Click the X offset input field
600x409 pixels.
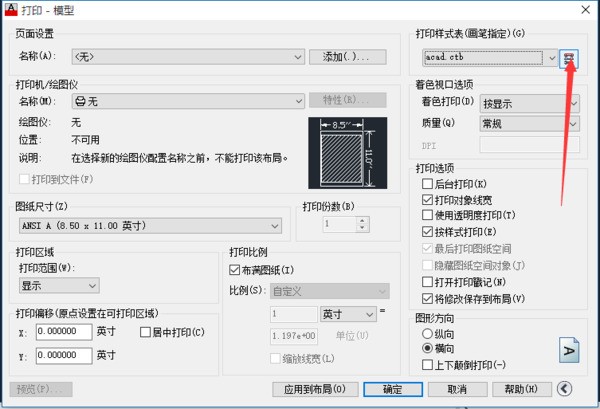coord(64,332)
